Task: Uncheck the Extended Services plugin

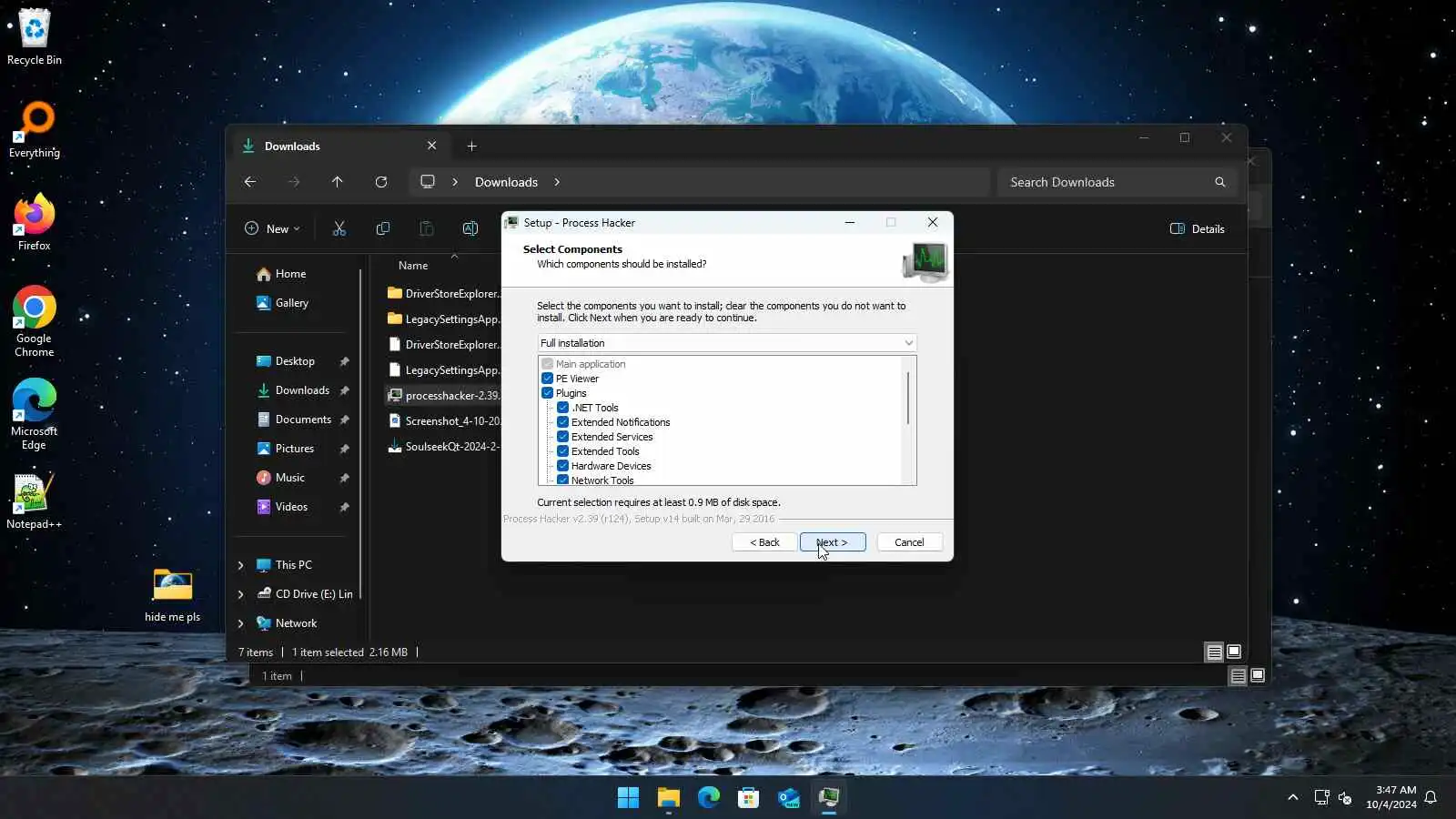Action: point(563,437)
